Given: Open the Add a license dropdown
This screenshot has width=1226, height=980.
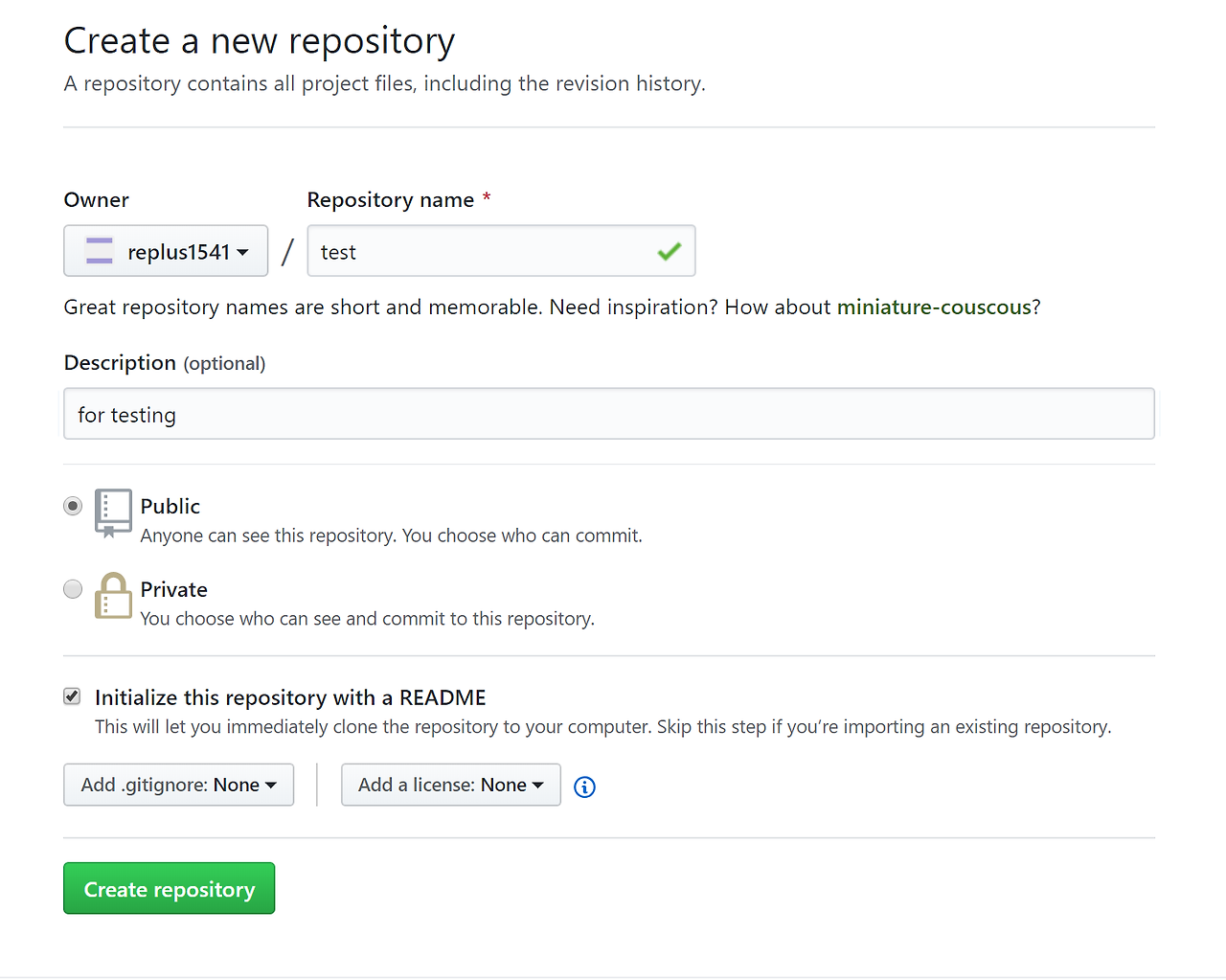Looking at the screenshot, I should [450, 785].
